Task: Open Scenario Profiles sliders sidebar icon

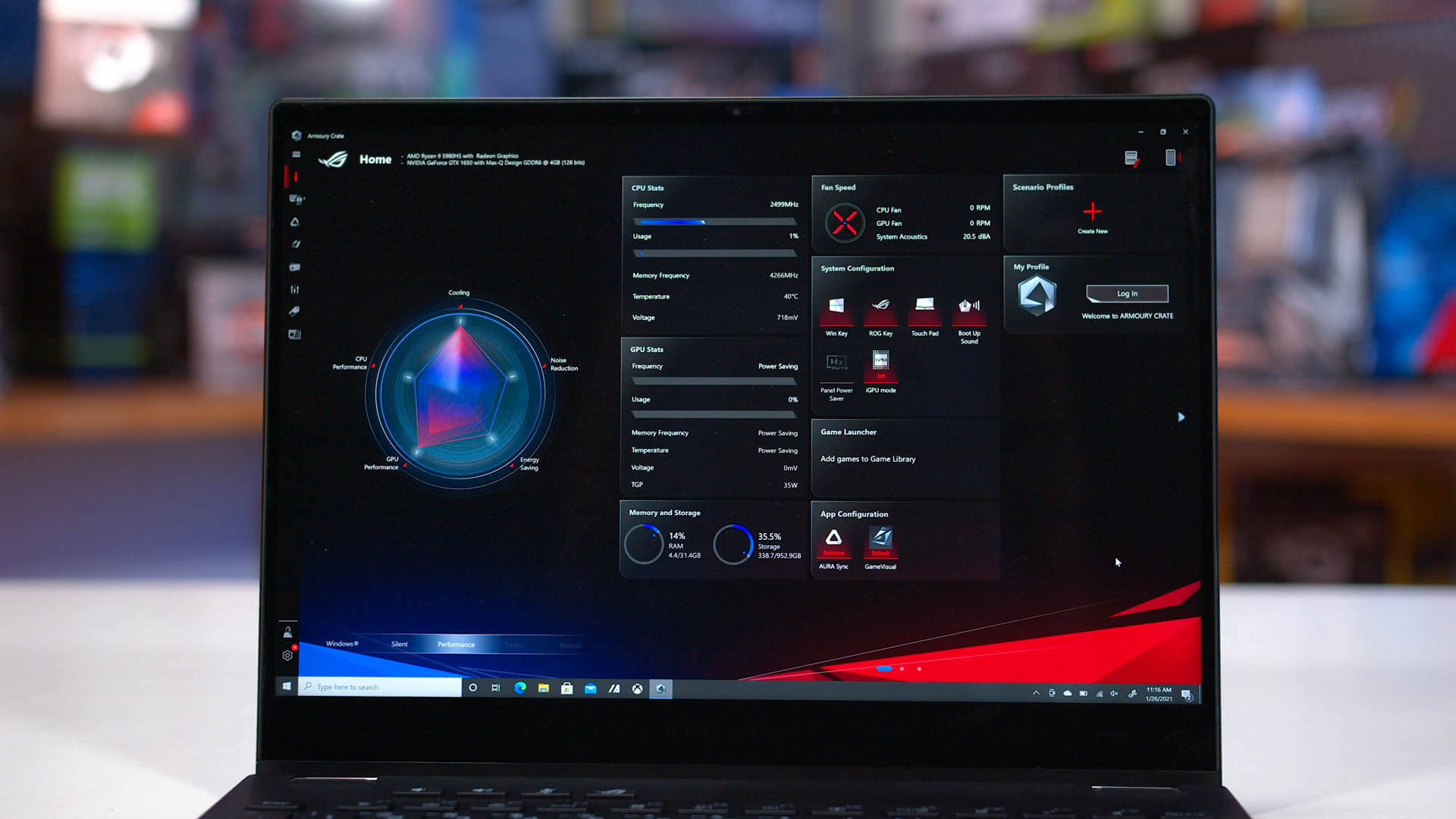Action: 295,290
